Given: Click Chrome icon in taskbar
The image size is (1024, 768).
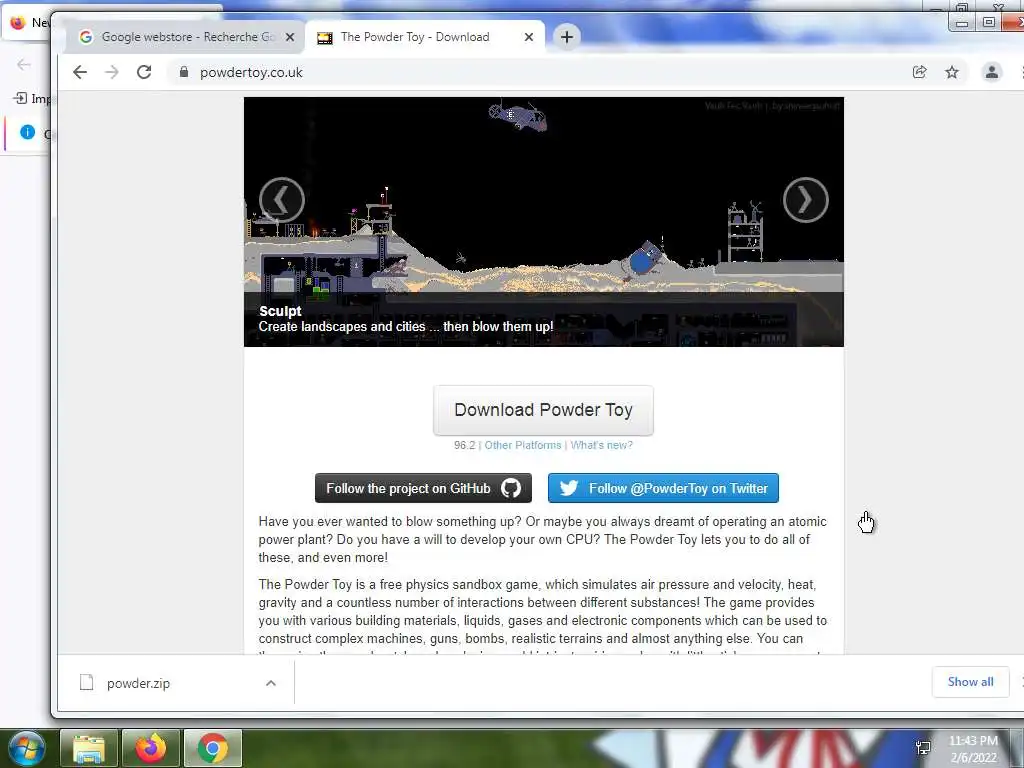Looking at the screenshot, I should [213, 748].
